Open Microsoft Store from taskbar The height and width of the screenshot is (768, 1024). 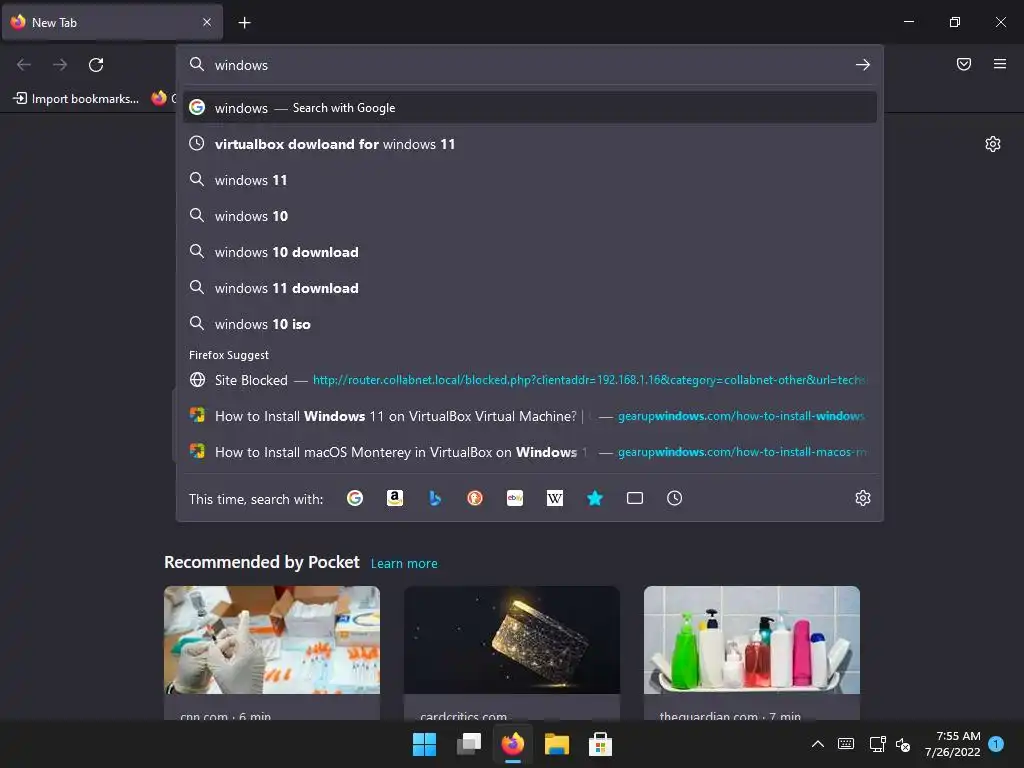[600, 744]
